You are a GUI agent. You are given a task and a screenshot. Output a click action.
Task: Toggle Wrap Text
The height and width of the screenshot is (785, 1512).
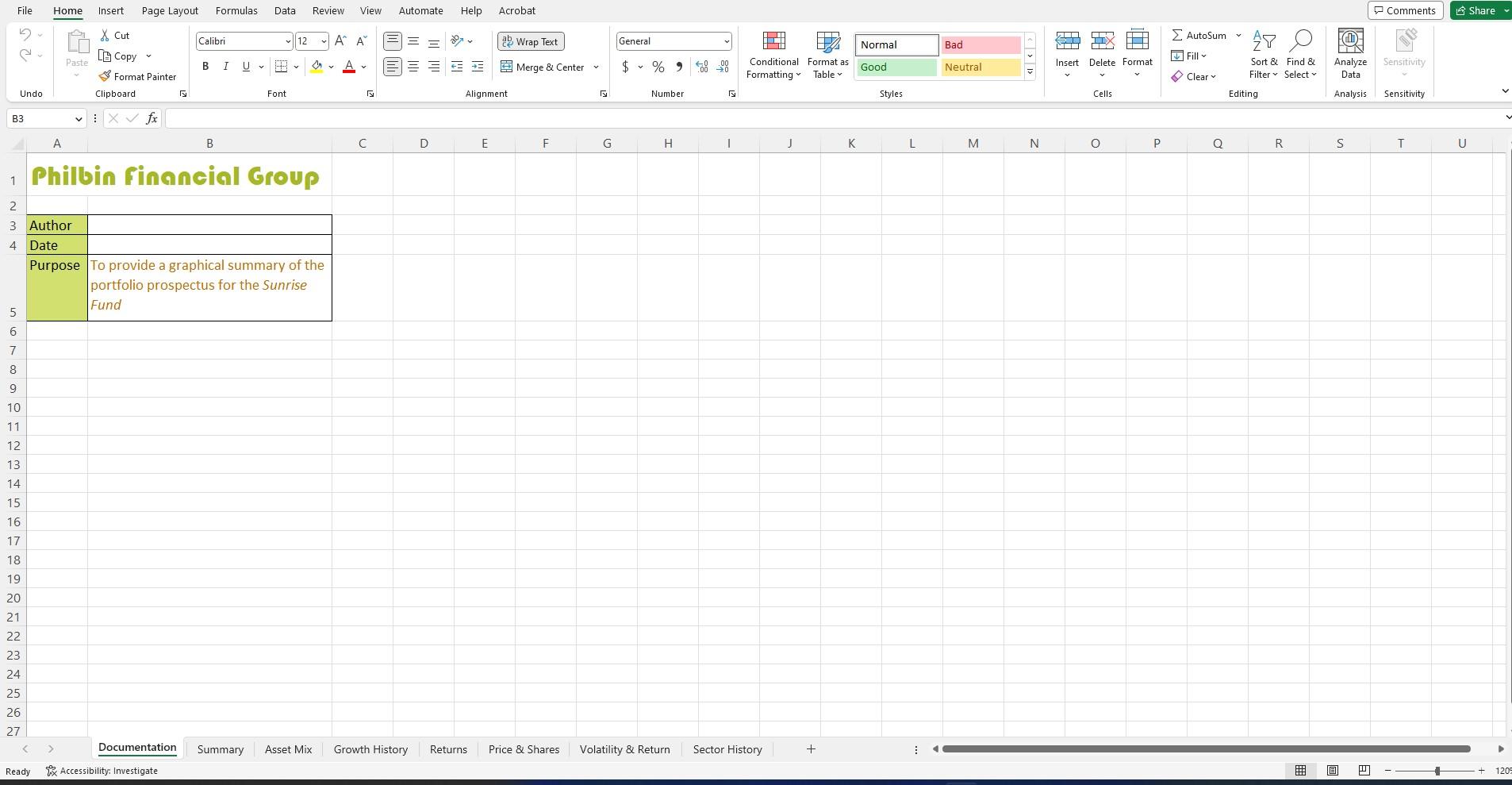[531, 42]
